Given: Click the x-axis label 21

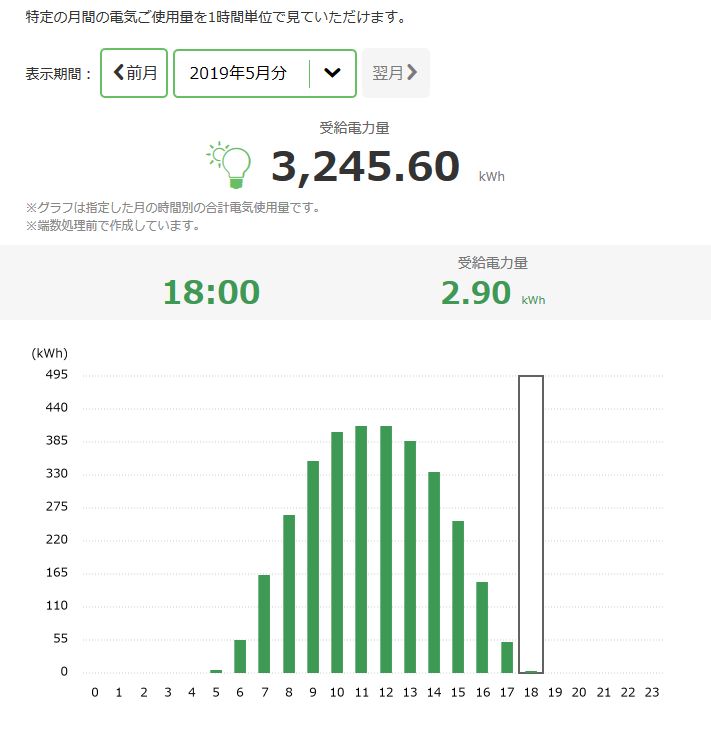Looking at the screenshot, I should [x=604, y=692].
